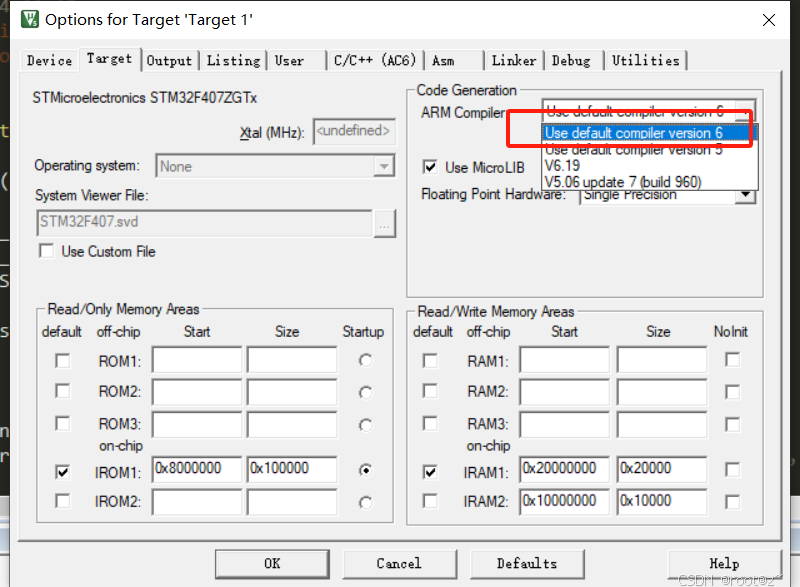Screen dimensions: 800x587
Task: Browse for System Viewer File (...)
Action: 384,223
